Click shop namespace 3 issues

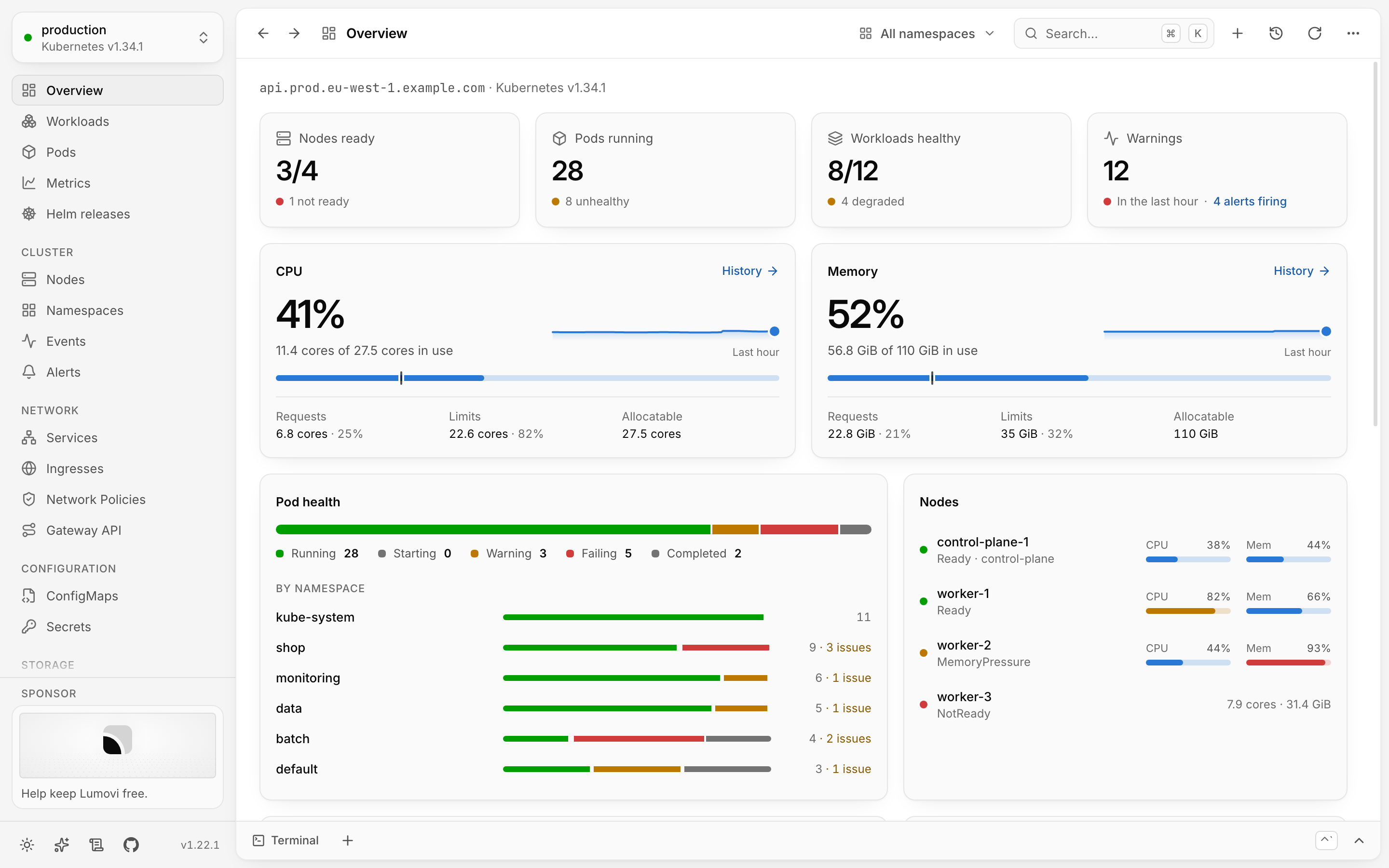click(848, 648)
